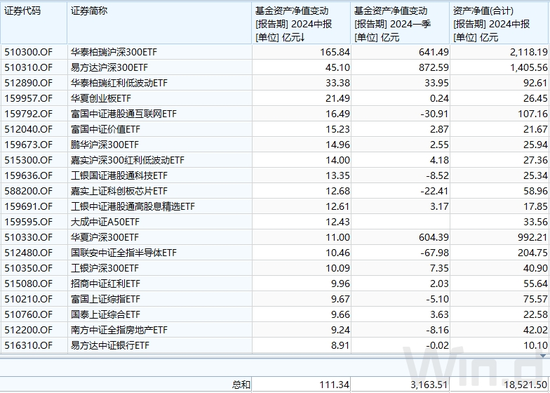Select code 159636.OF
The height and width of the screenshot is (393, 550).
click(28, 176)
